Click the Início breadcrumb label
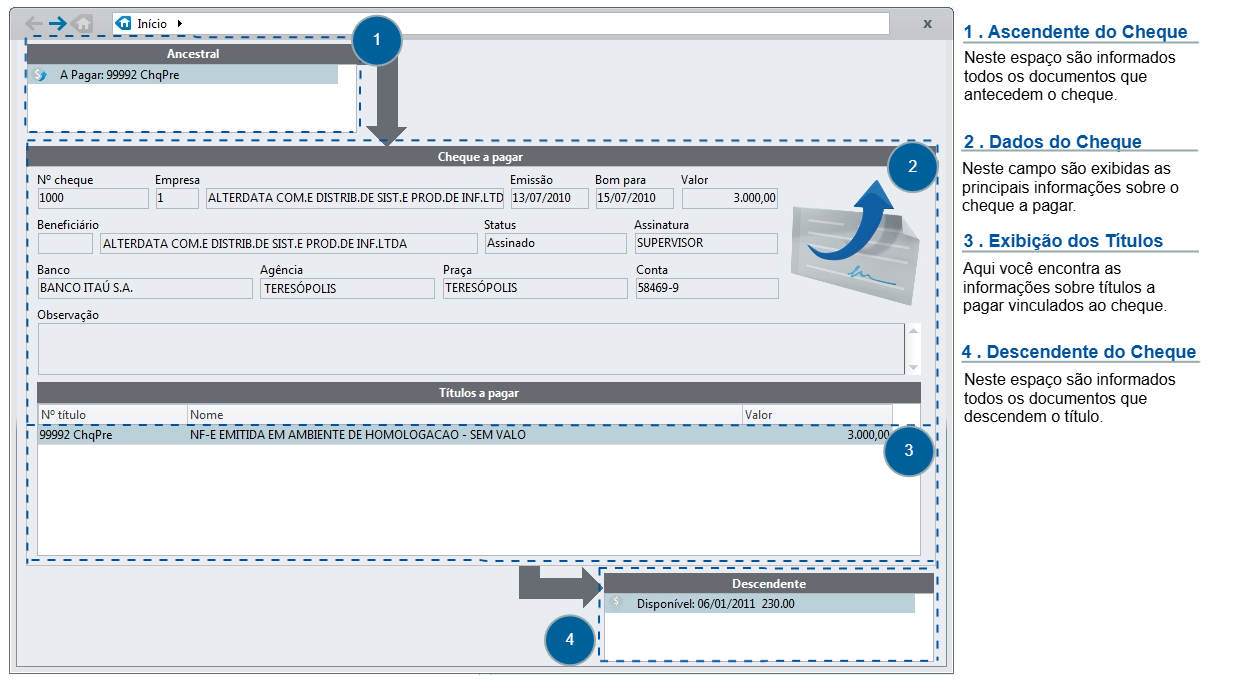 click(152, 23)
